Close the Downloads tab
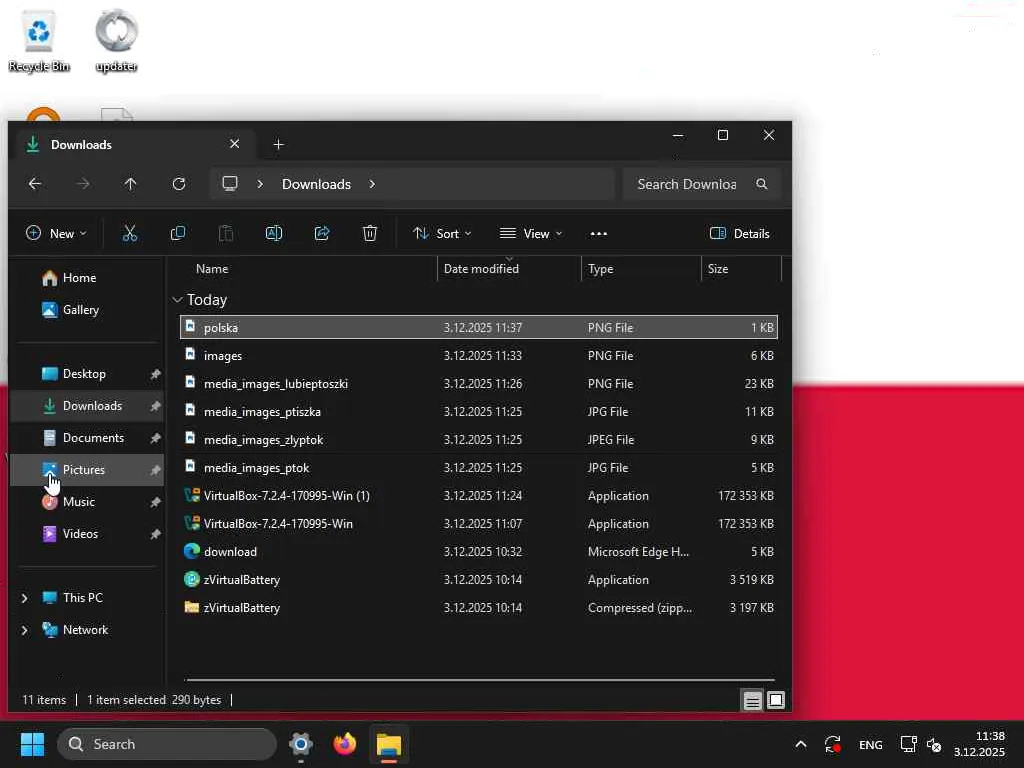Viewport: 1024px width, 768px height. pyautogui.click(x=234, y=144)
